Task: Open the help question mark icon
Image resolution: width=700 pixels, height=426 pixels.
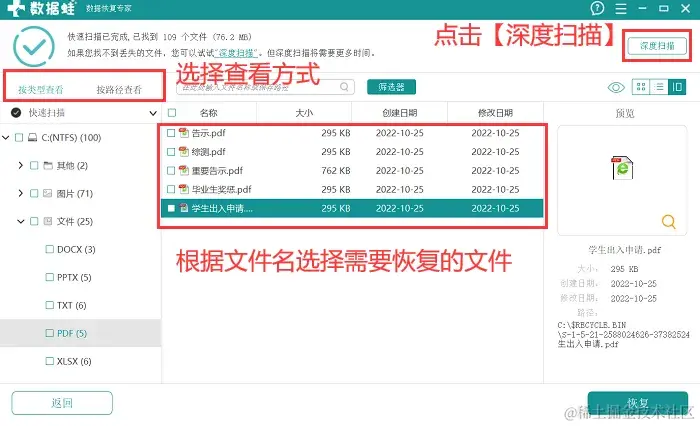Action: pos(597,8)
